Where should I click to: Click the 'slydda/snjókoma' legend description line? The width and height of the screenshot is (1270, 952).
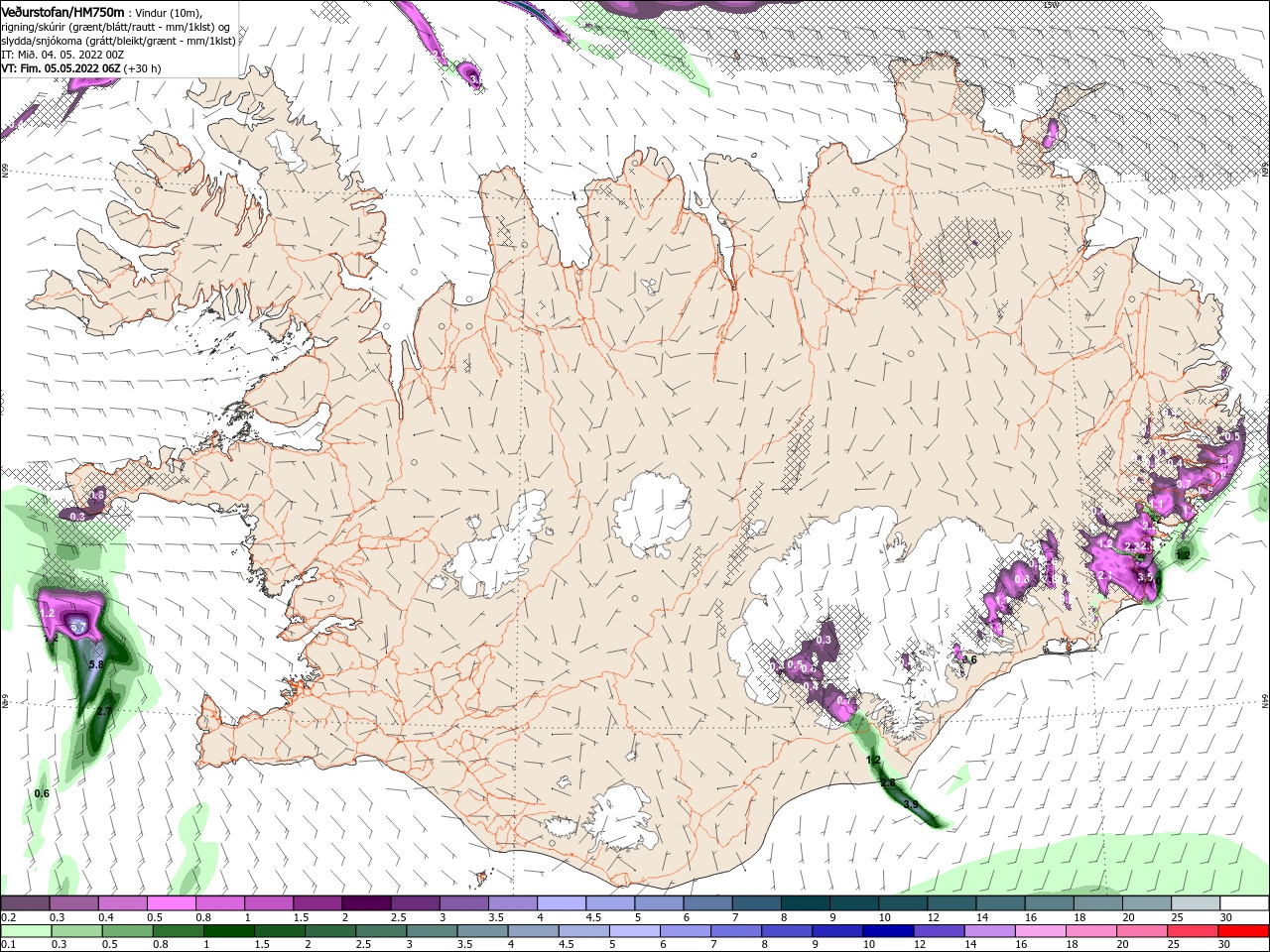(118, 41)
